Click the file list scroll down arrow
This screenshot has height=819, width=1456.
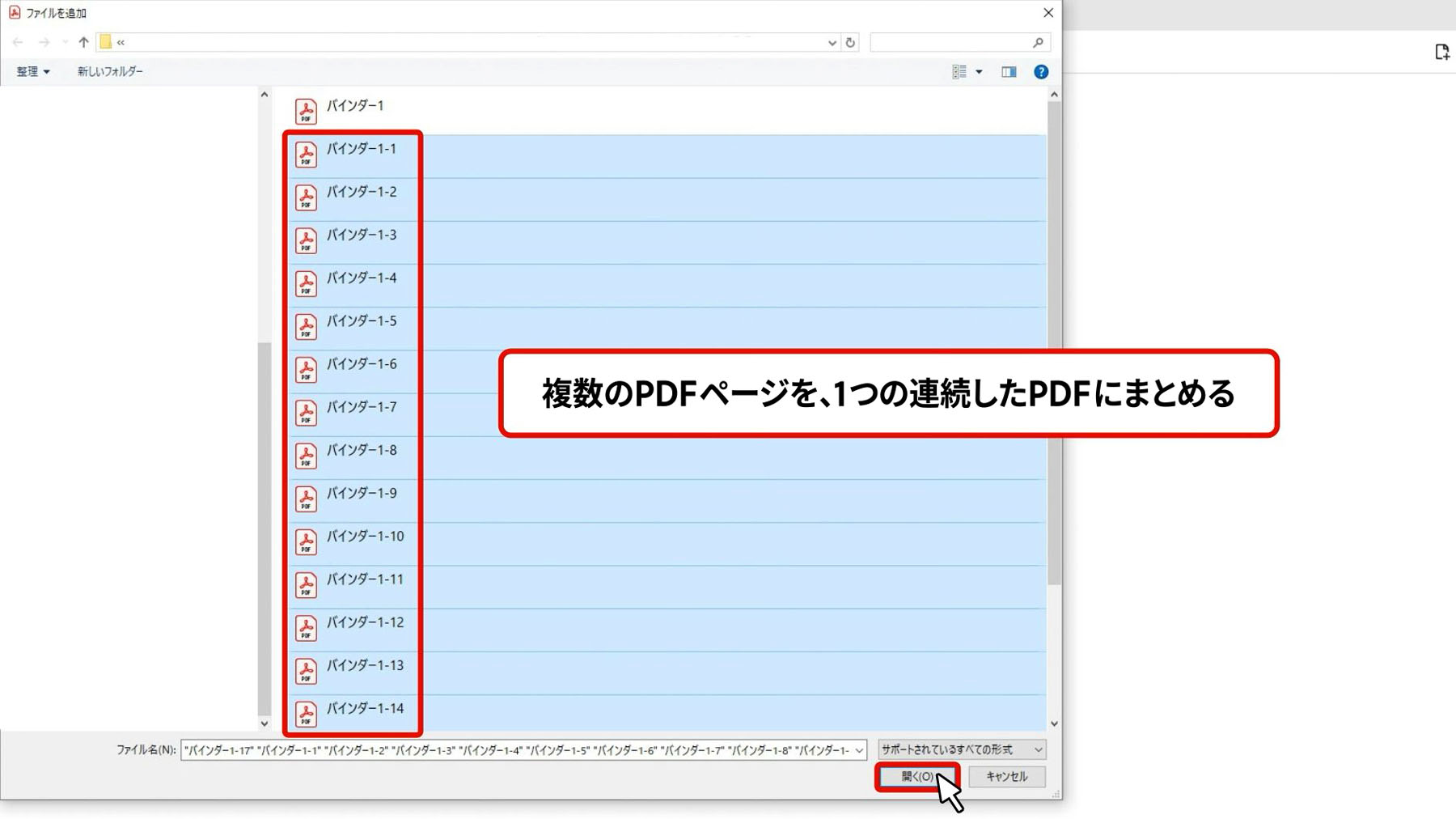(x=1054, y=724)
